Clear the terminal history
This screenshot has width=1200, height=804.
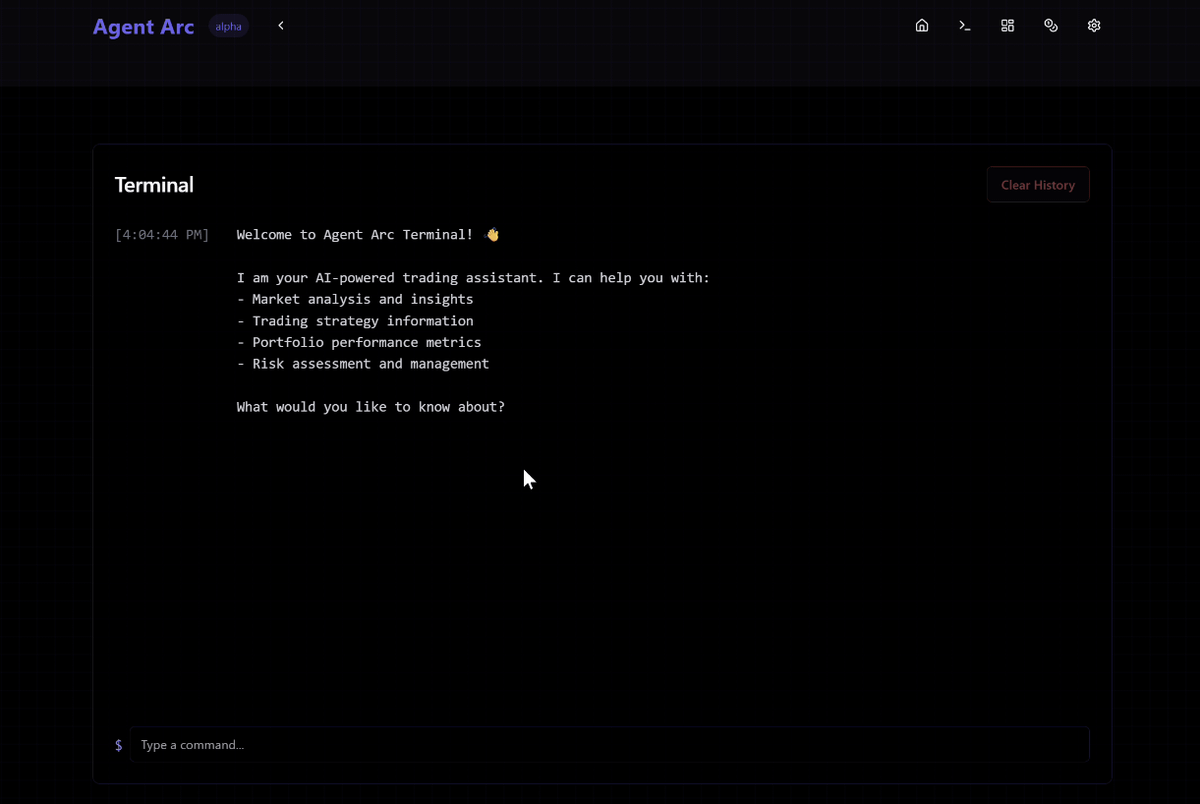coord(1038,185)
